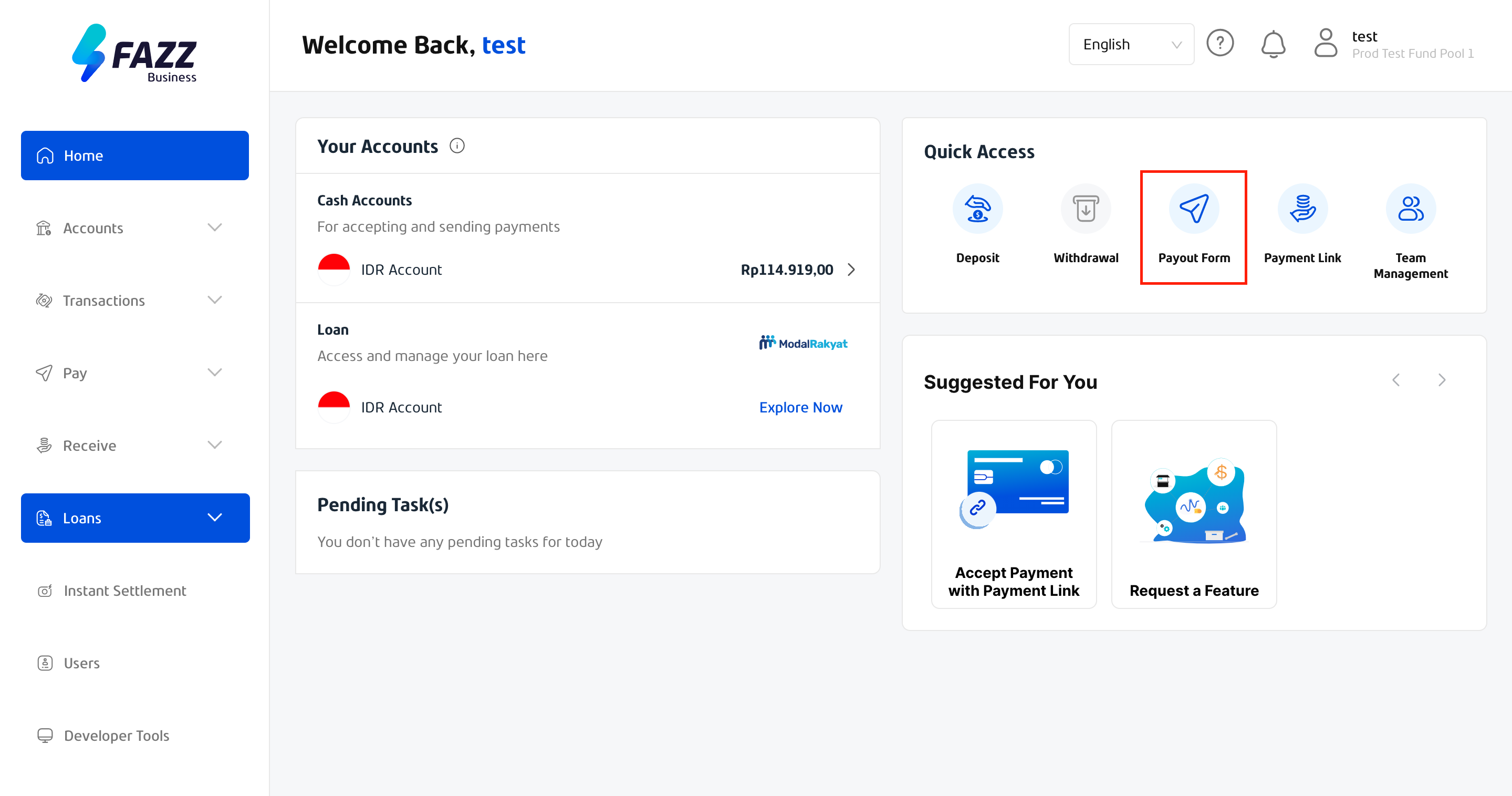Open the Payout Form paper plane icon
The width and height of the screenshot is (1512, 796).
[x=1194, y=209]
